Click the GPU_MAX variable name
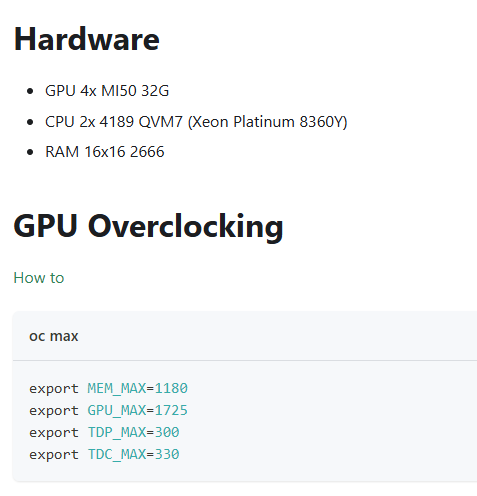477x496 pixels. [117, 410]
